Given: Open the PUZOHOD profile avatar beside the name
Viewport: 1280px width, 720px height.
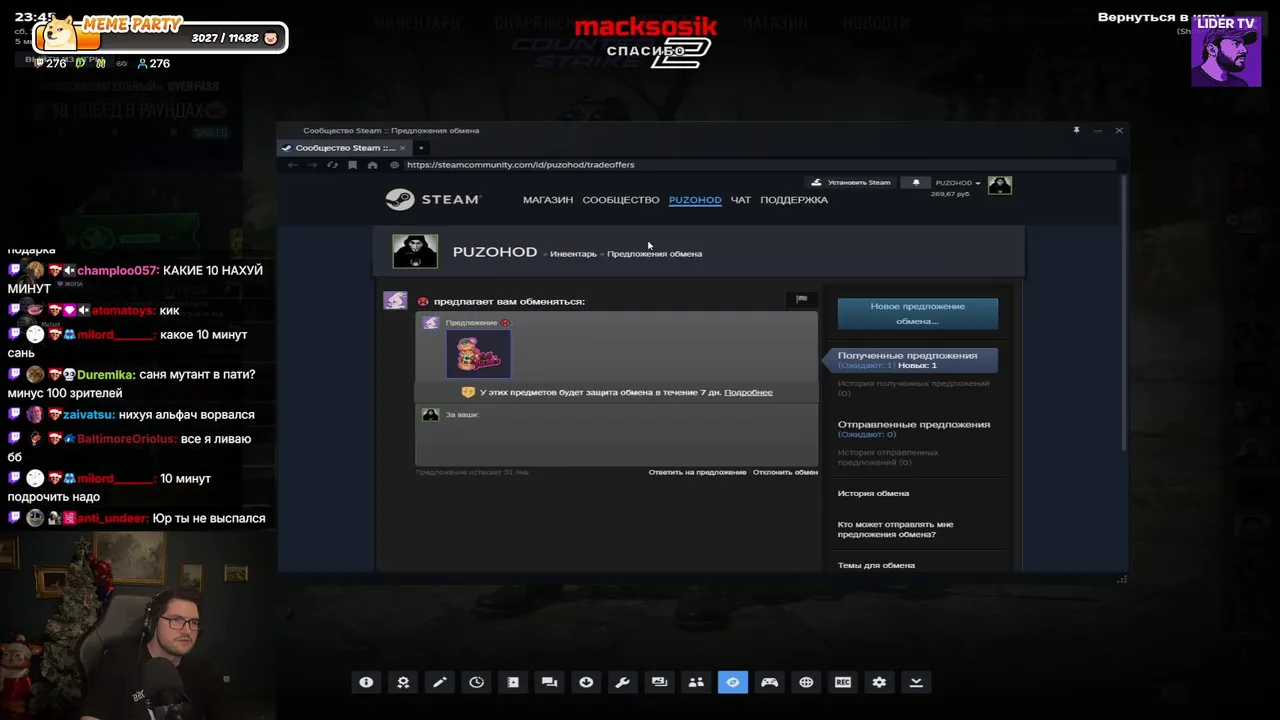Looking at the screenshot, I should (x=415, y=251).
